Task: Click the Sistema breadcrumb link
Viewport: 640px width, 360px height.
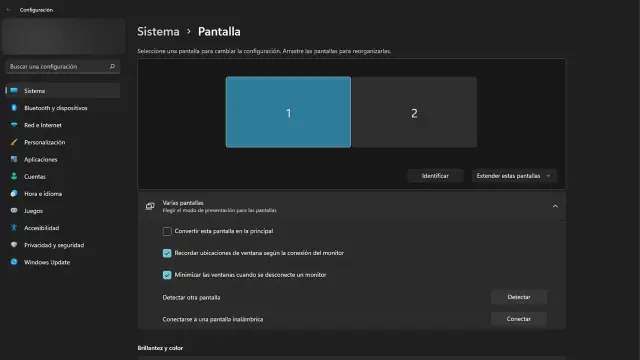Action: [158, 31]
